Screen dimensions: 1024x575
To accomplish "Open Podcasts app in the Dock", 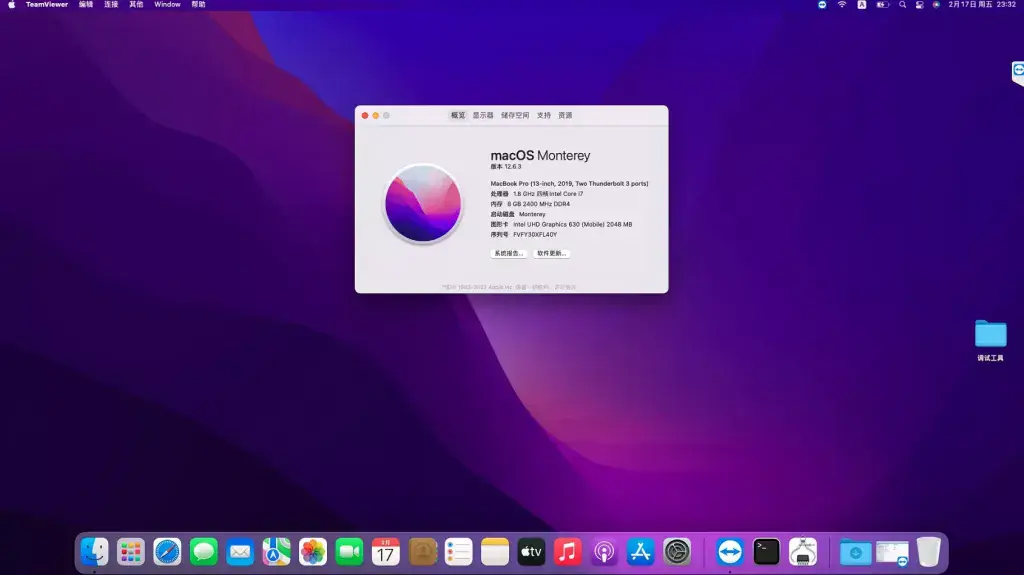I will point(604,552).
